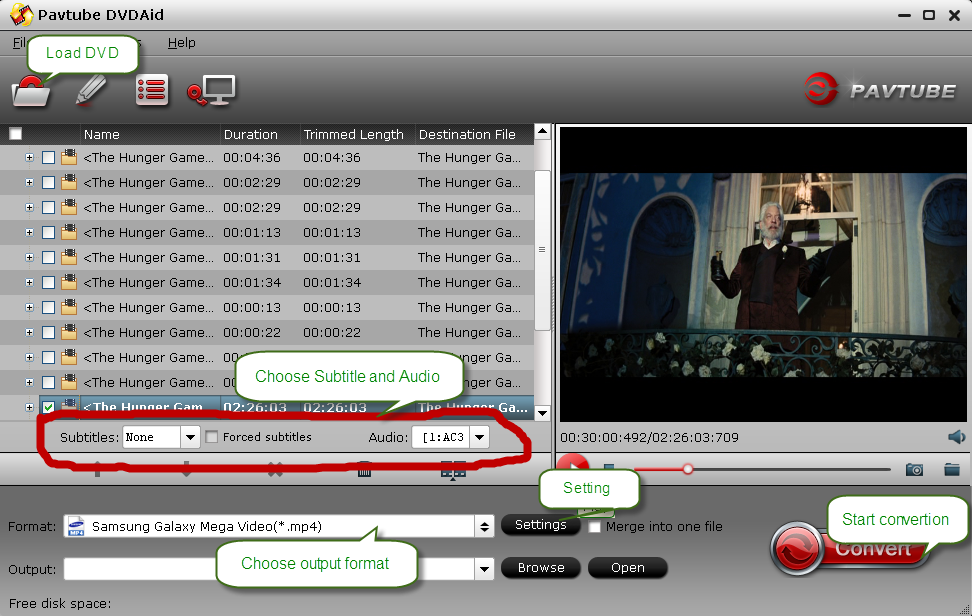Image resolution: width=972 pixels, height=616 pixels.
Task: Expand the 02:26:03 main title row
Action: tap(29, 407)
